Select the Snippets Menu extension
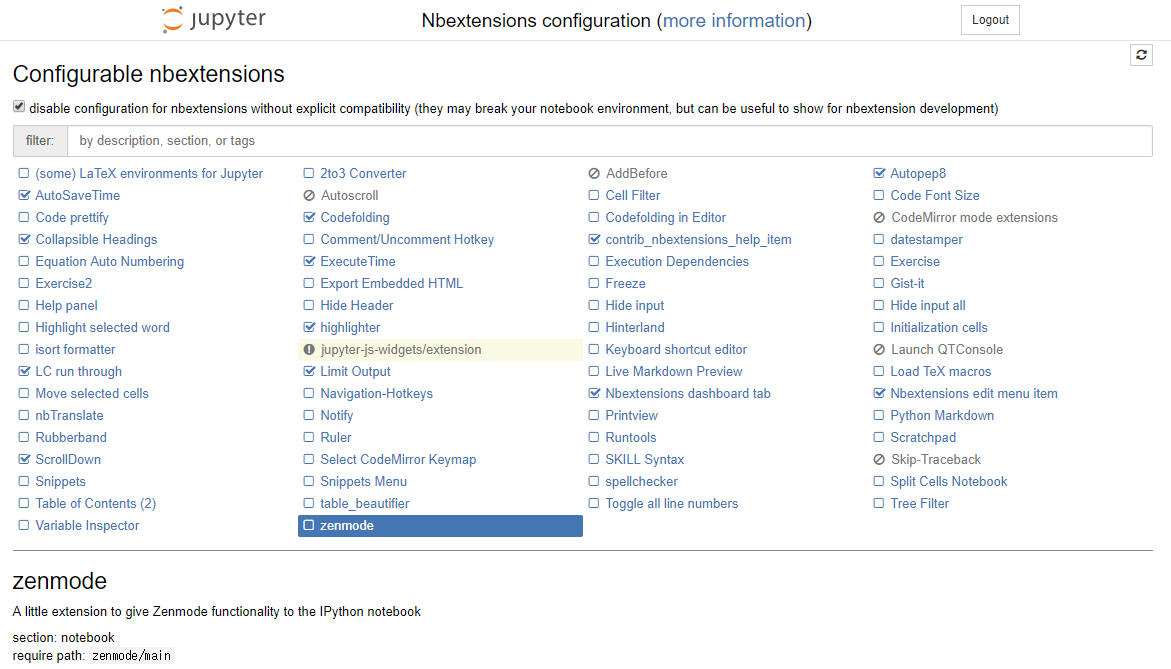This screenshot has width=1171, height=669. tap(364, 482)
